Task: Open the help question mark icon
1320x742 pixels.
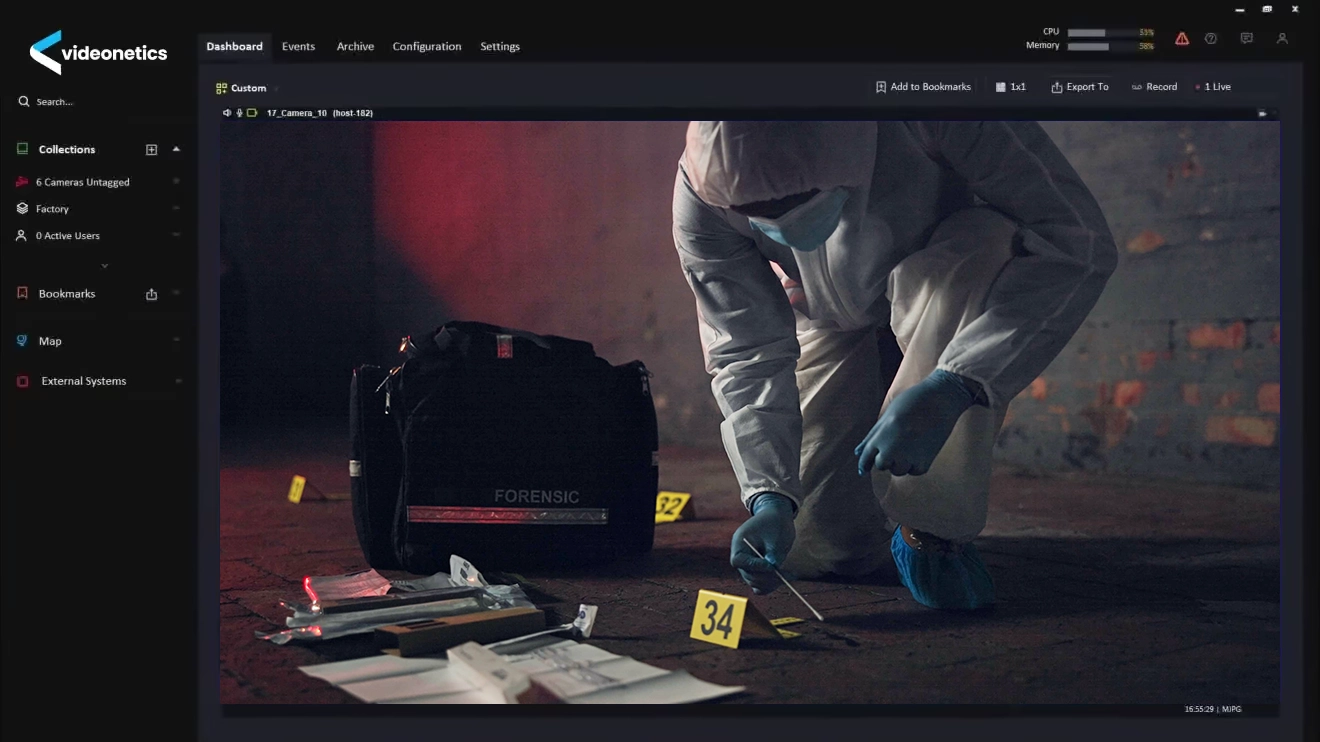Action: (x=1211, y=39)
